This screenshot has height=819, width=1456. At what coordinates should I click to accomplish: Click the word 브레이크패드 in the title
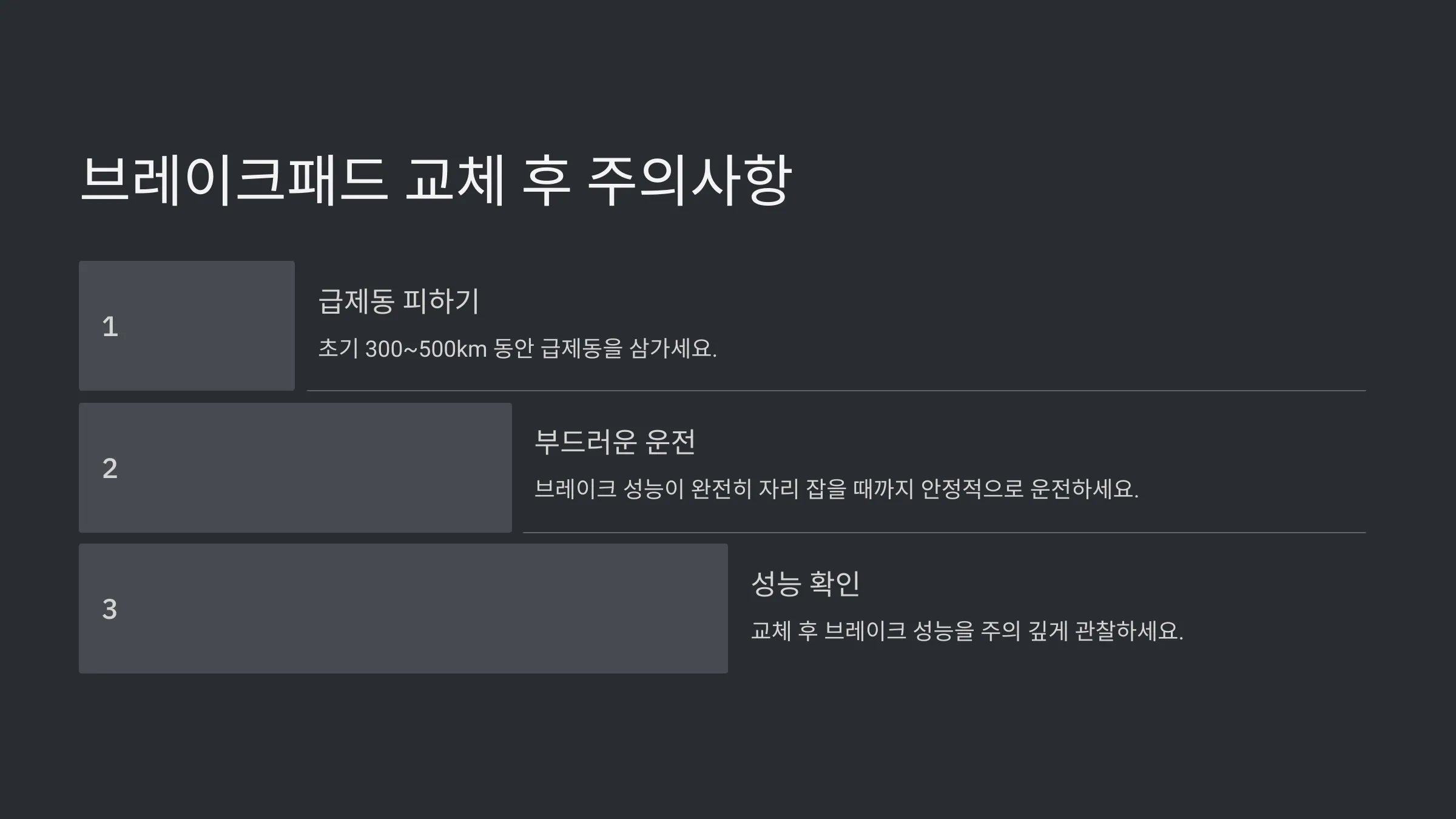pos(234,180)
